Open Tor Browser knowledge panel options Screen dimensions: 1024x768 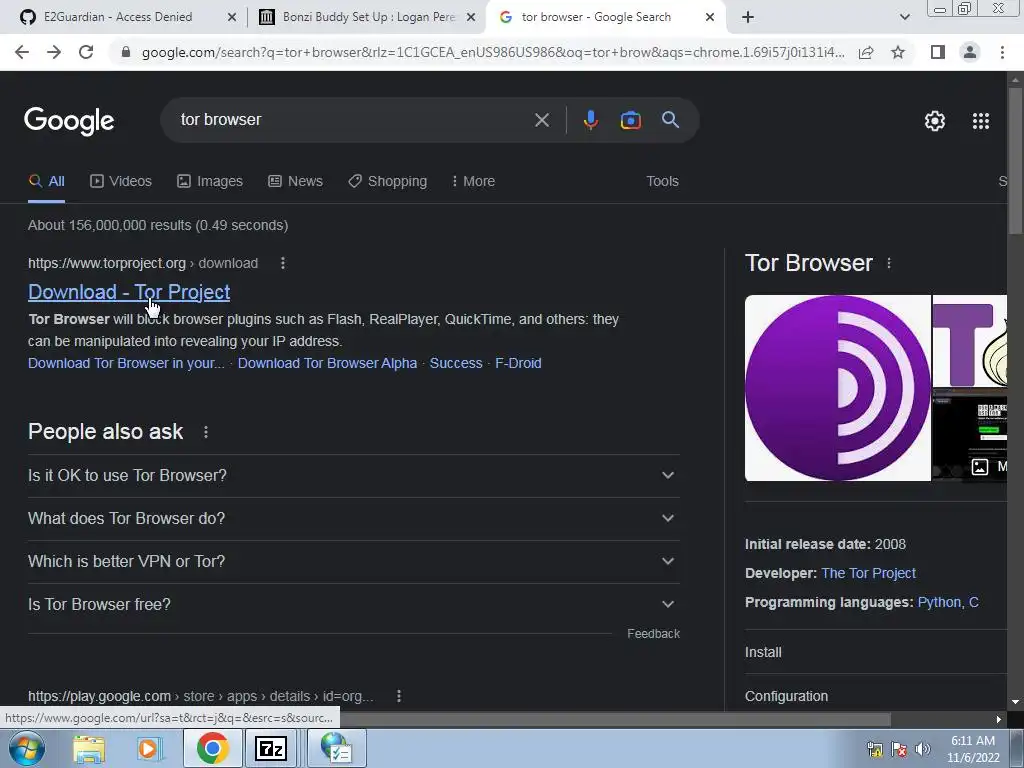click(889, 263)
